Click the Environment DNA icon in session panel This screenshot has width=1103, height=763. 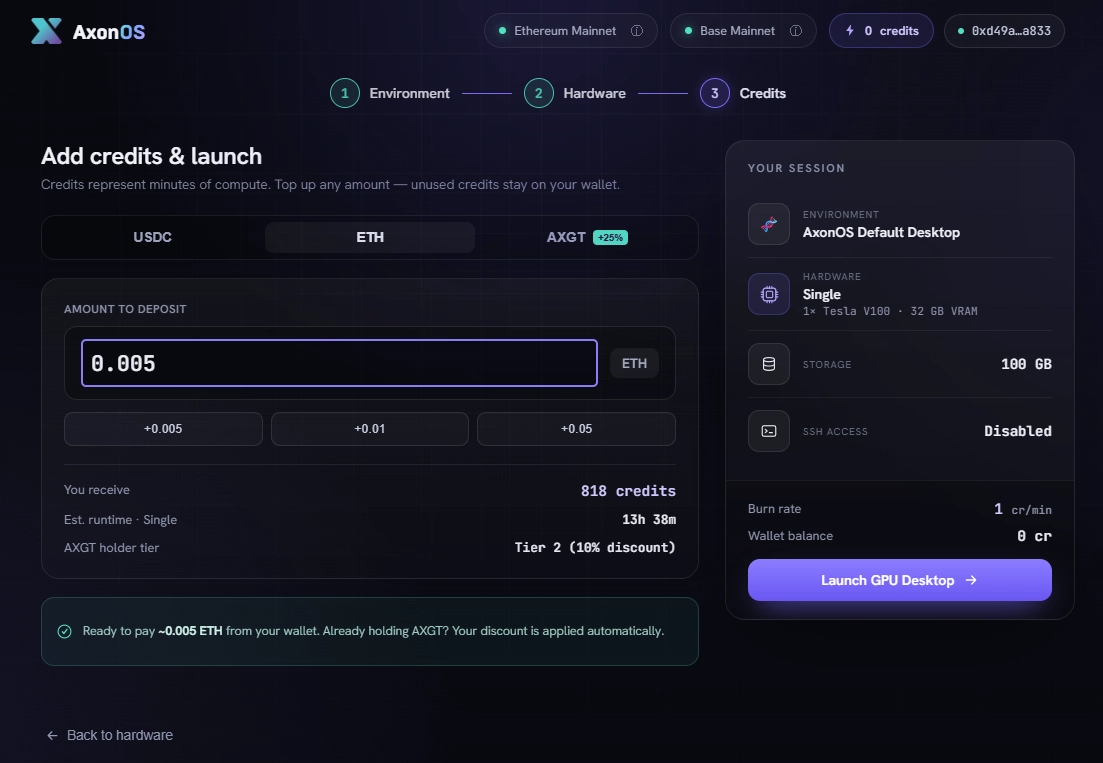[x=769, y=224]
